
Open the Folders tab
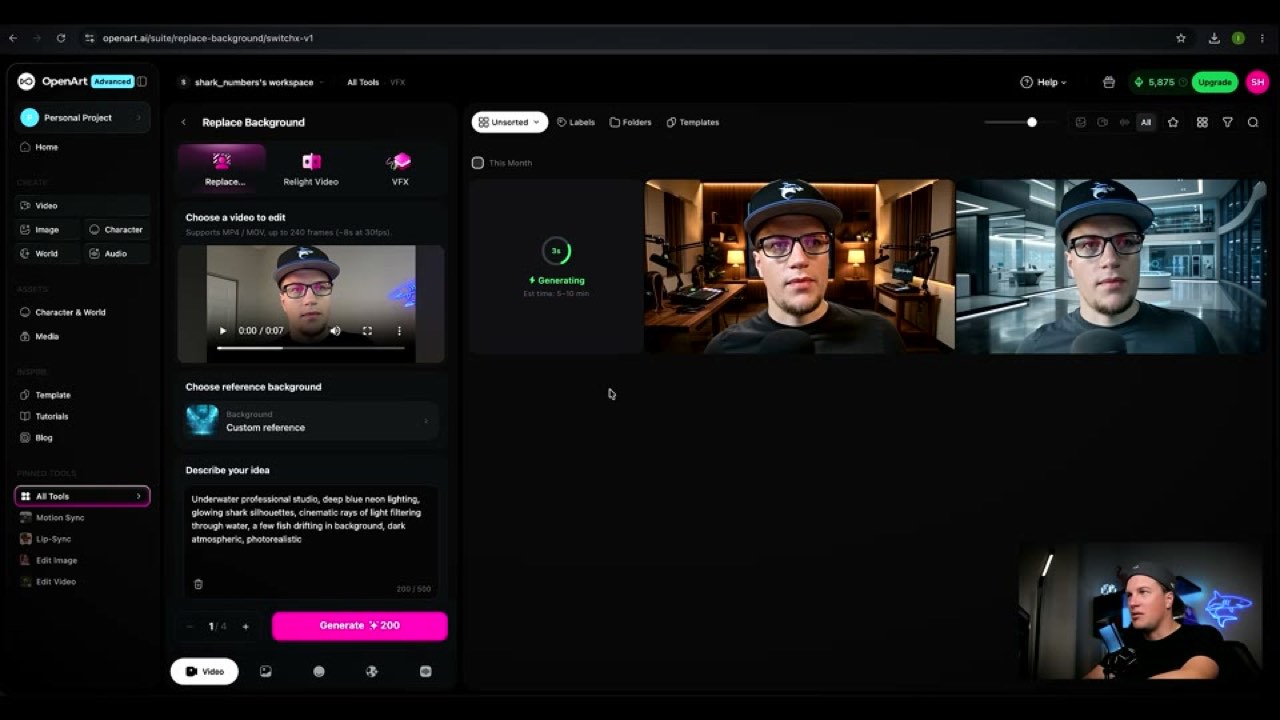(630, 122)
